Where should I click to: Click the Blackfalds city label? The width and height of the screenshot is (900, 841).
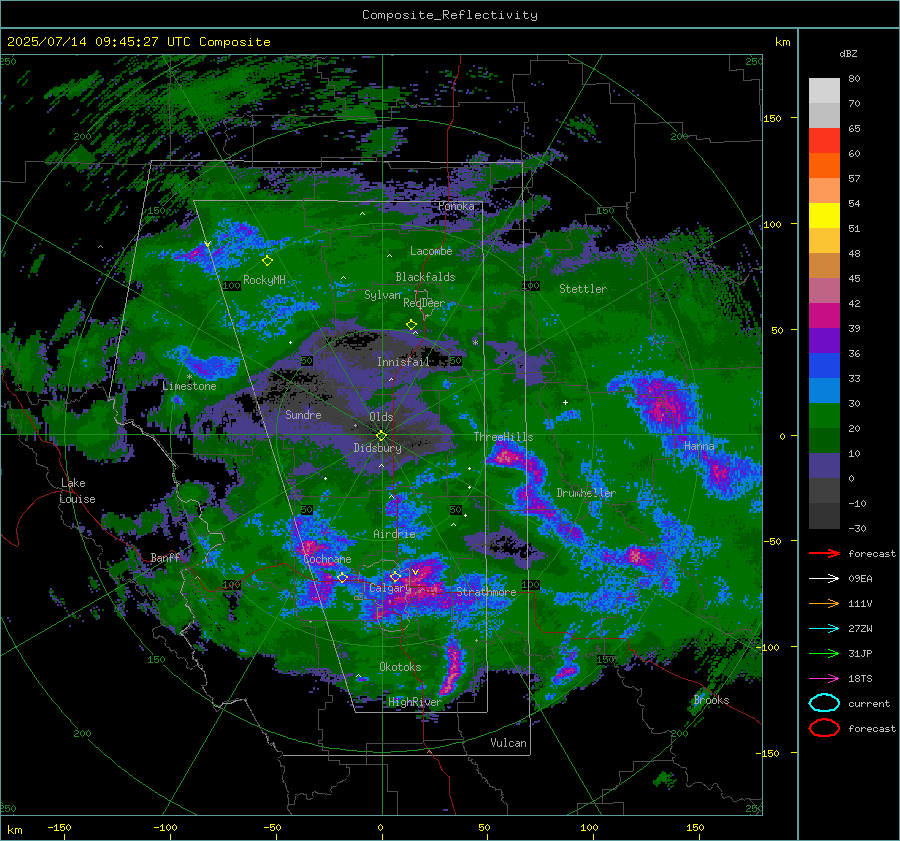(425, 277)
